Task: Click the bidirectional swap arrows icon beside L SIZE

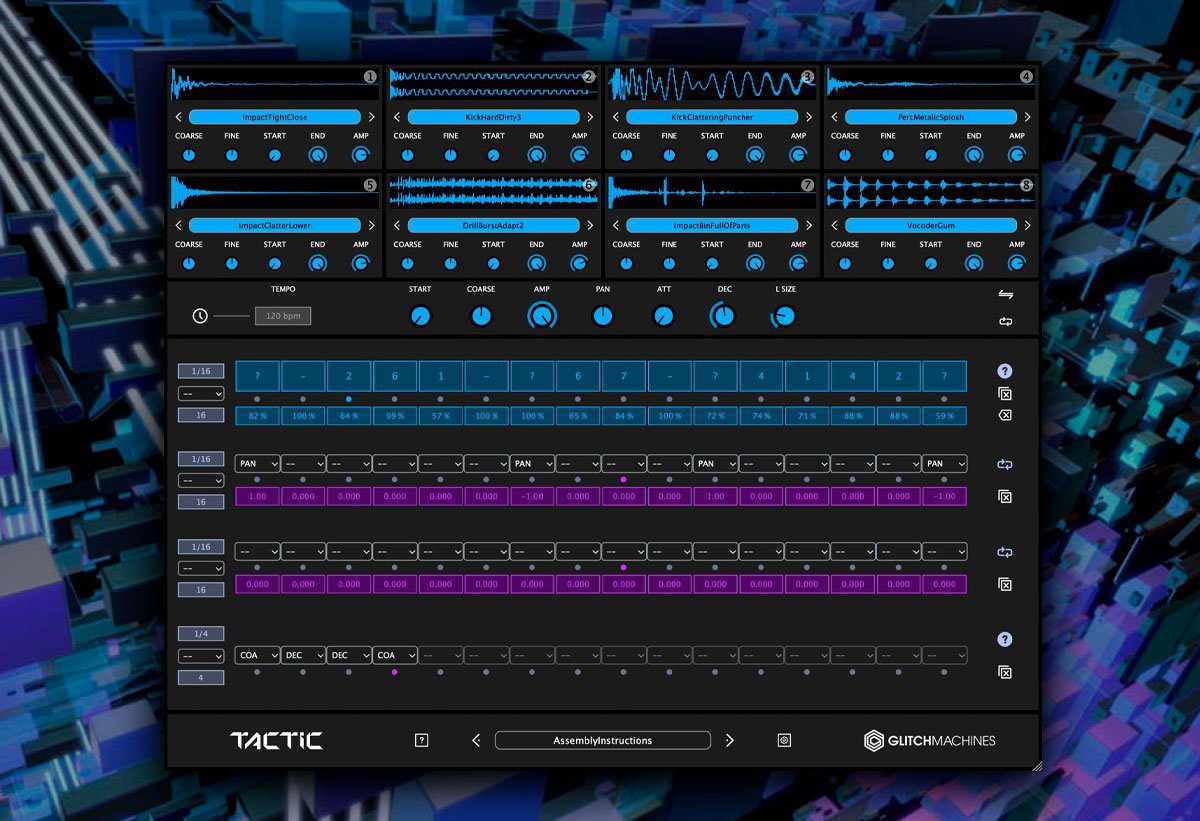Action: (x=1005, y=294)
